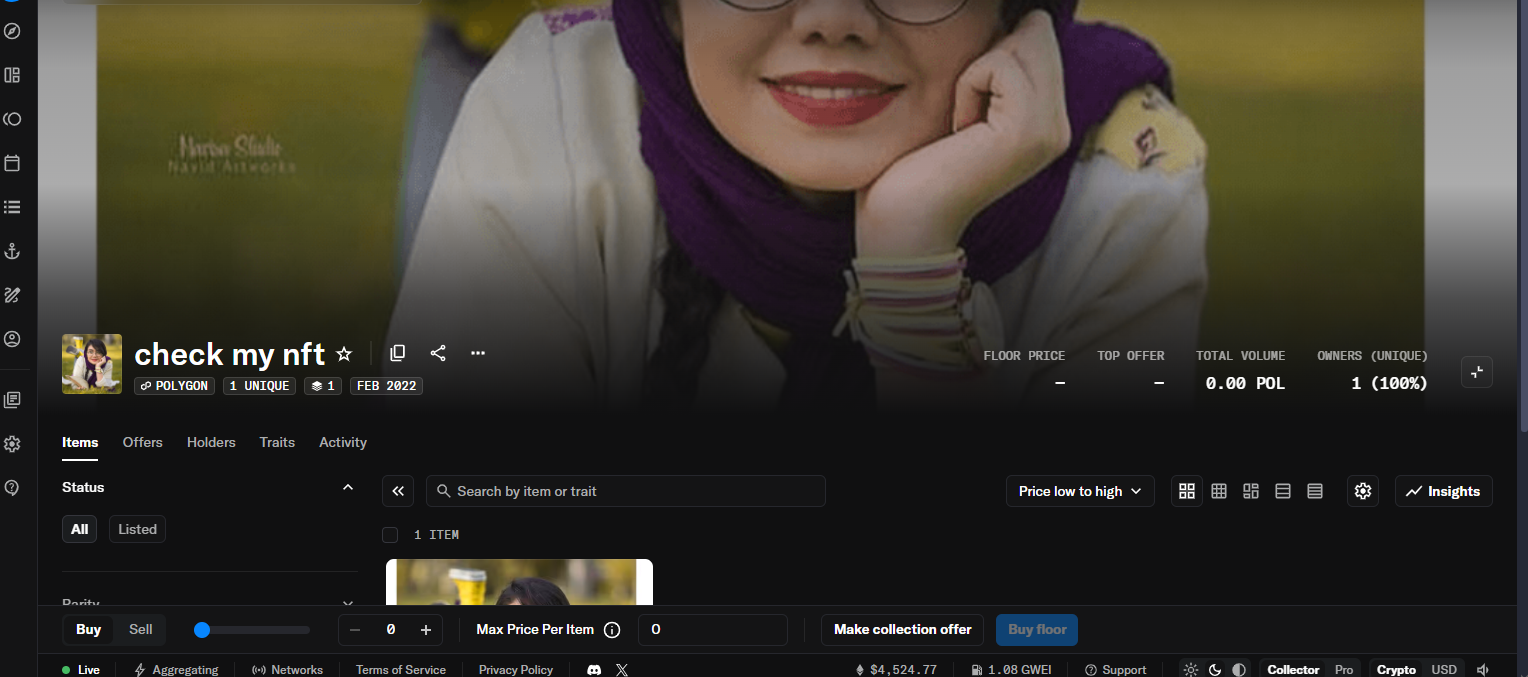Switch to Sell mode
1528x677 pixels.
[x=141, y=629]
